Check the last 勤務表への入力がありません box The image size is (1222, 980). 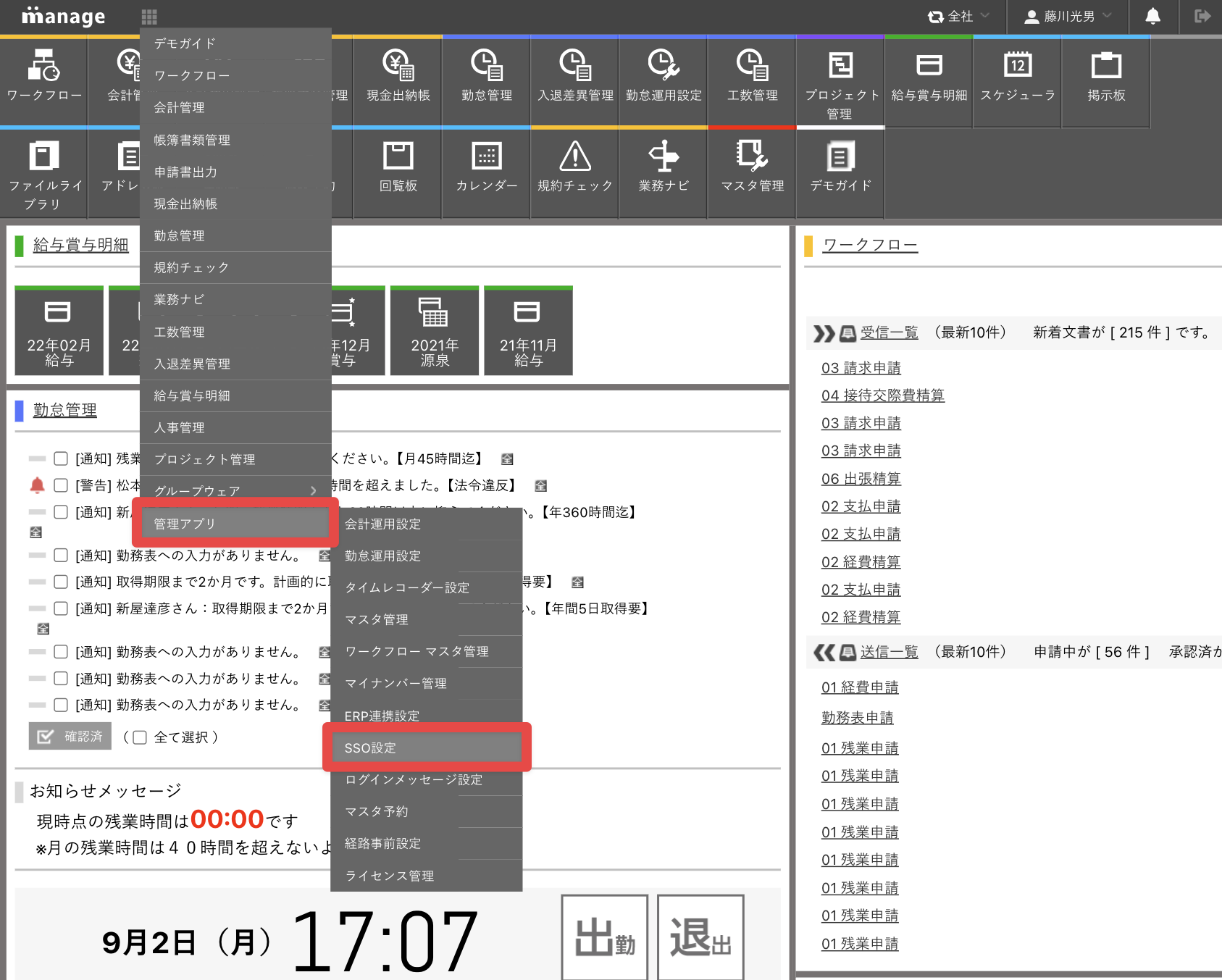pyautogui.click(x=61, y=705)
